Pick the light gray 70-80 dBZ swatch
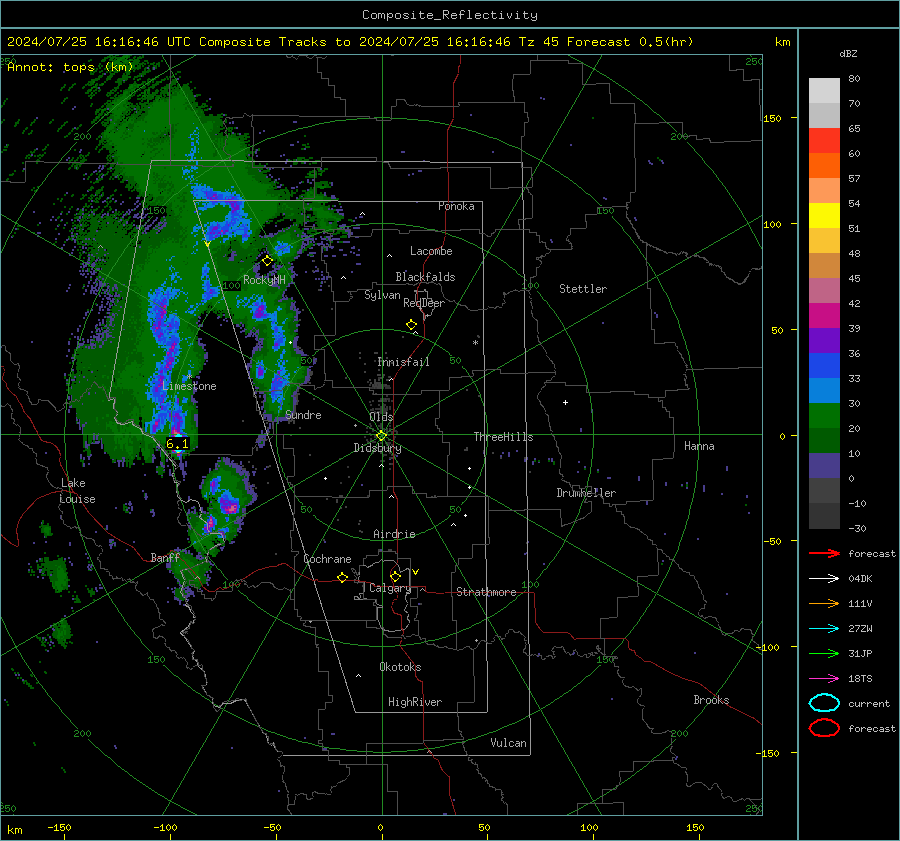Viewport: 900px width, 841px height. [x=824, y=91]
